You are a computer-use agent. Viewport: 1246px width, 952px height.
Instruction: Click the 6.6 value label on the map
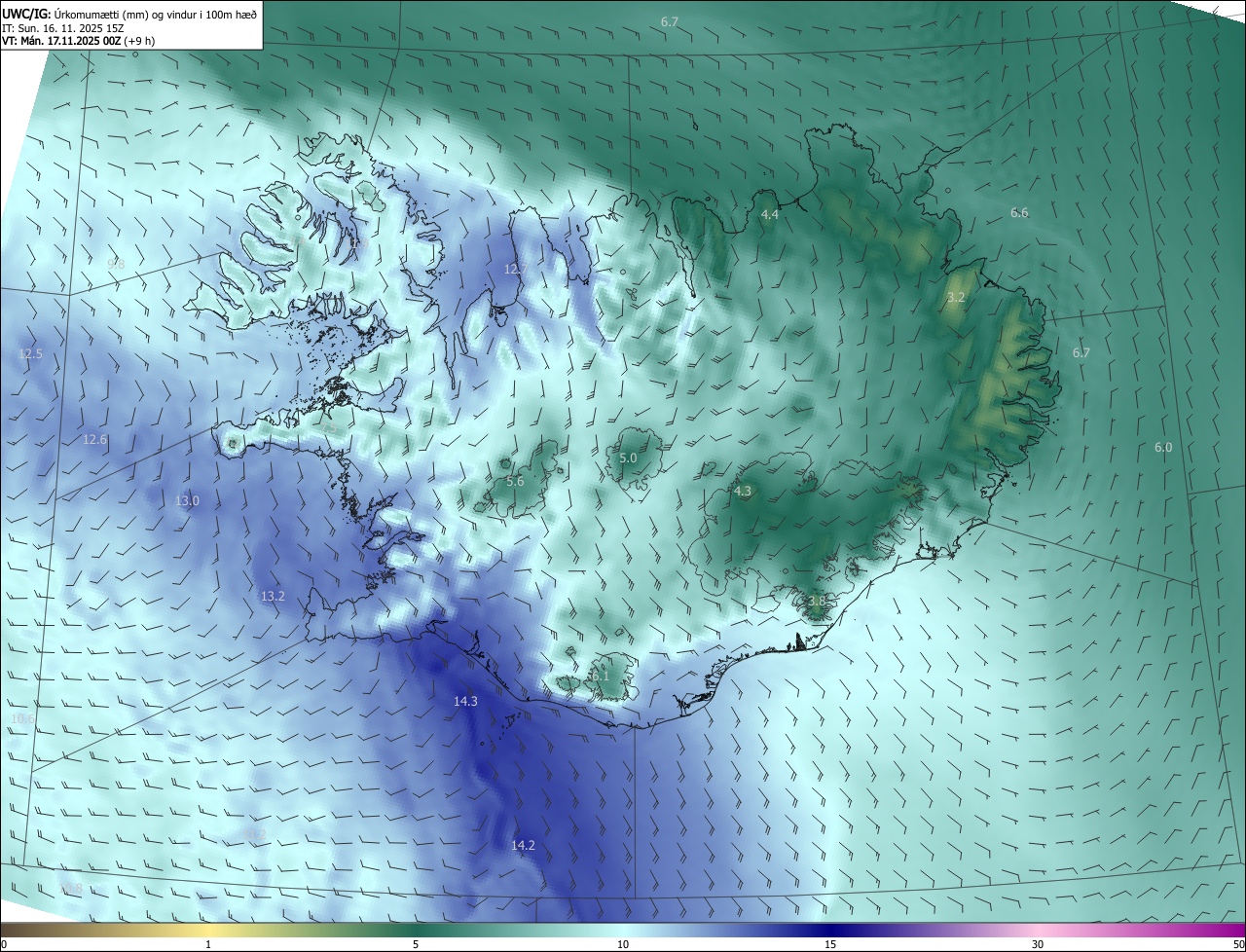1019,212
